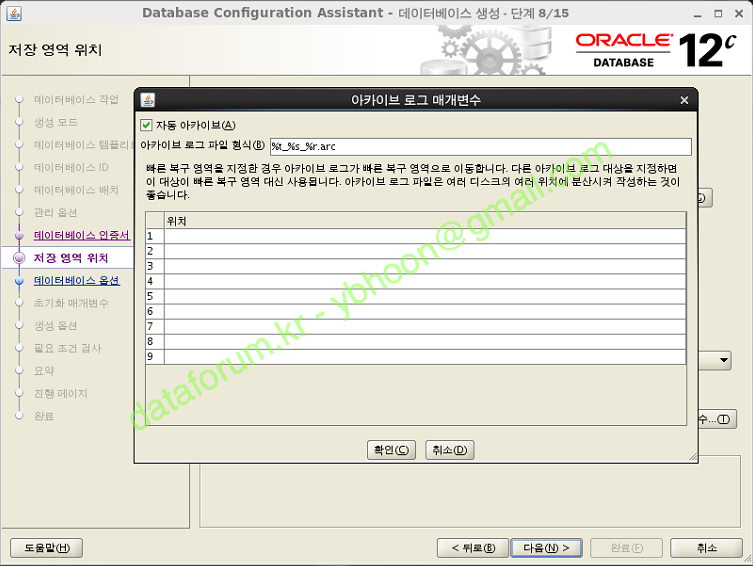Go back using the 뒤로 button

pyautogui.click(x=472, y=548)
